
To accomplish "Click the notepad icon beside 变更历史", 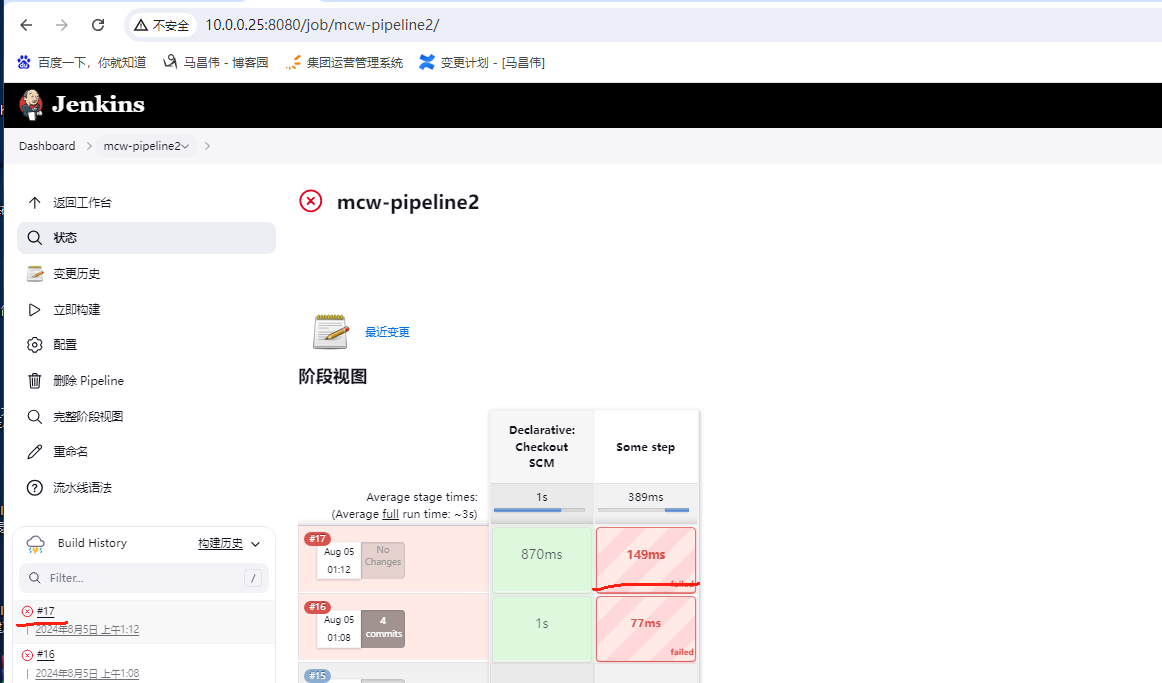I will [34, 273].
